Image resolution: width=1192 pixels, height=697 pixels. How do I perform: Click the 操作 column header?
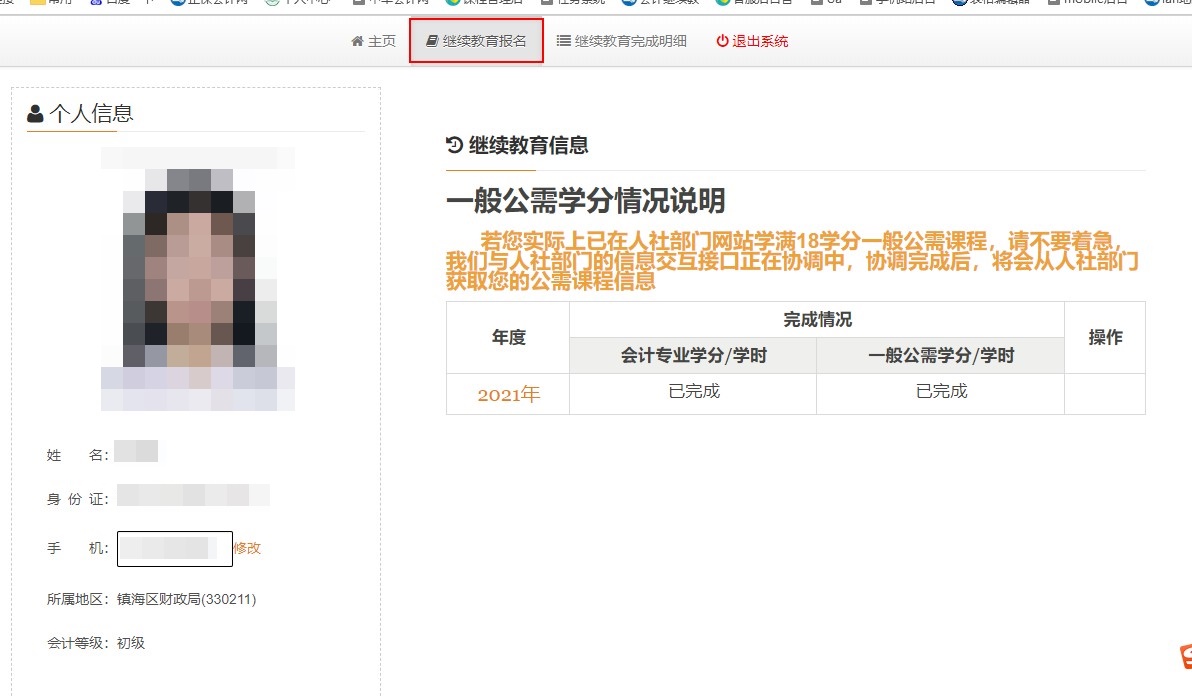click(1105, 338)
